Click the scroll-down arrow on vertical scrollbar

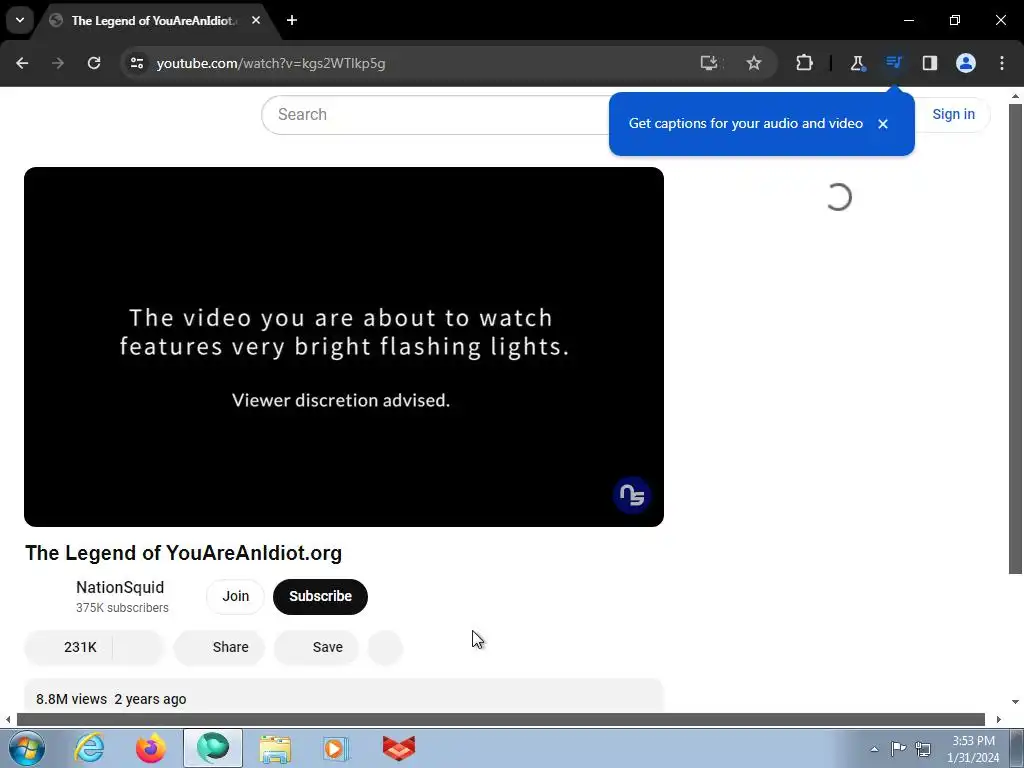pos(1015,702)
